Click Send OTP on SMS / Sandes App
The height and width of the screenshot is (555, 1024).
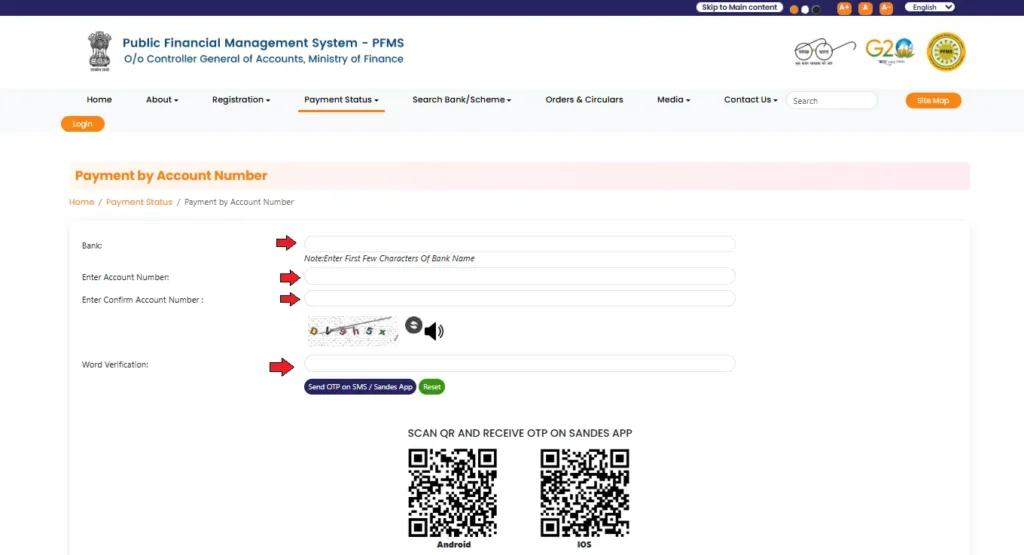pyautogui.click(x=360, y=387)
